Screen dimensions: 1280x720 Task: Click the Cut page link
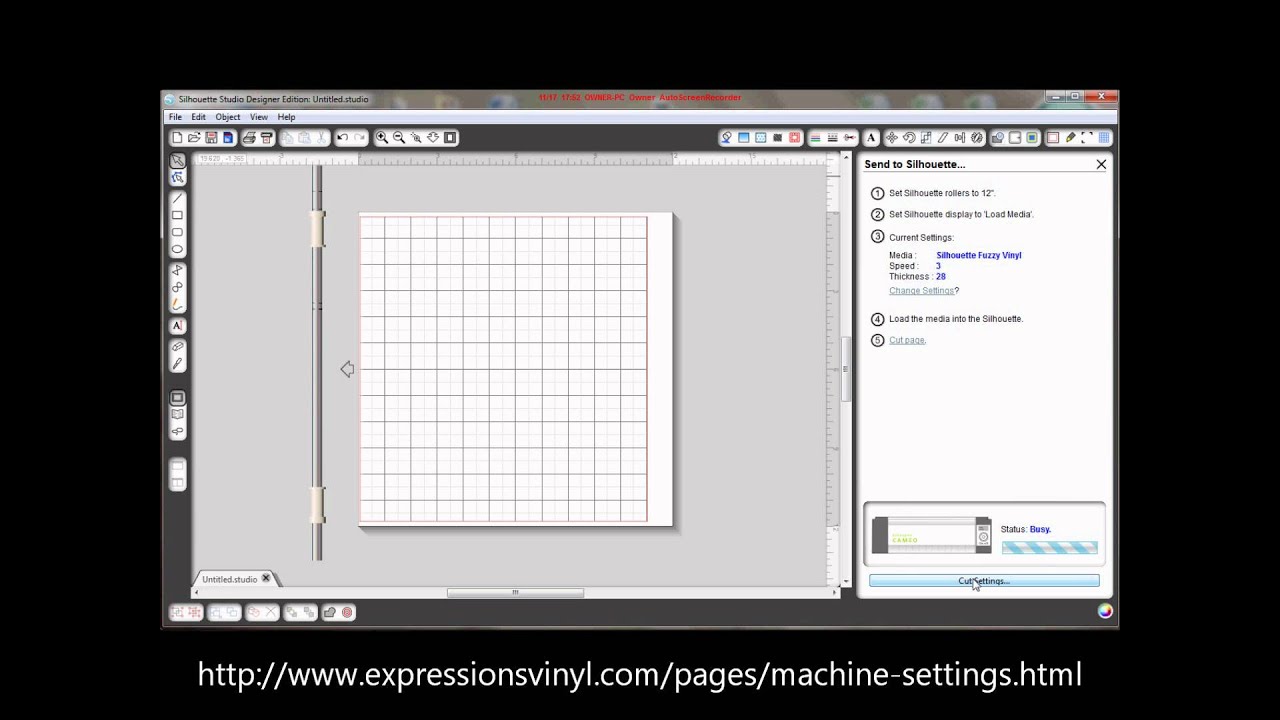pyautogui.click(x=907, y=340)
